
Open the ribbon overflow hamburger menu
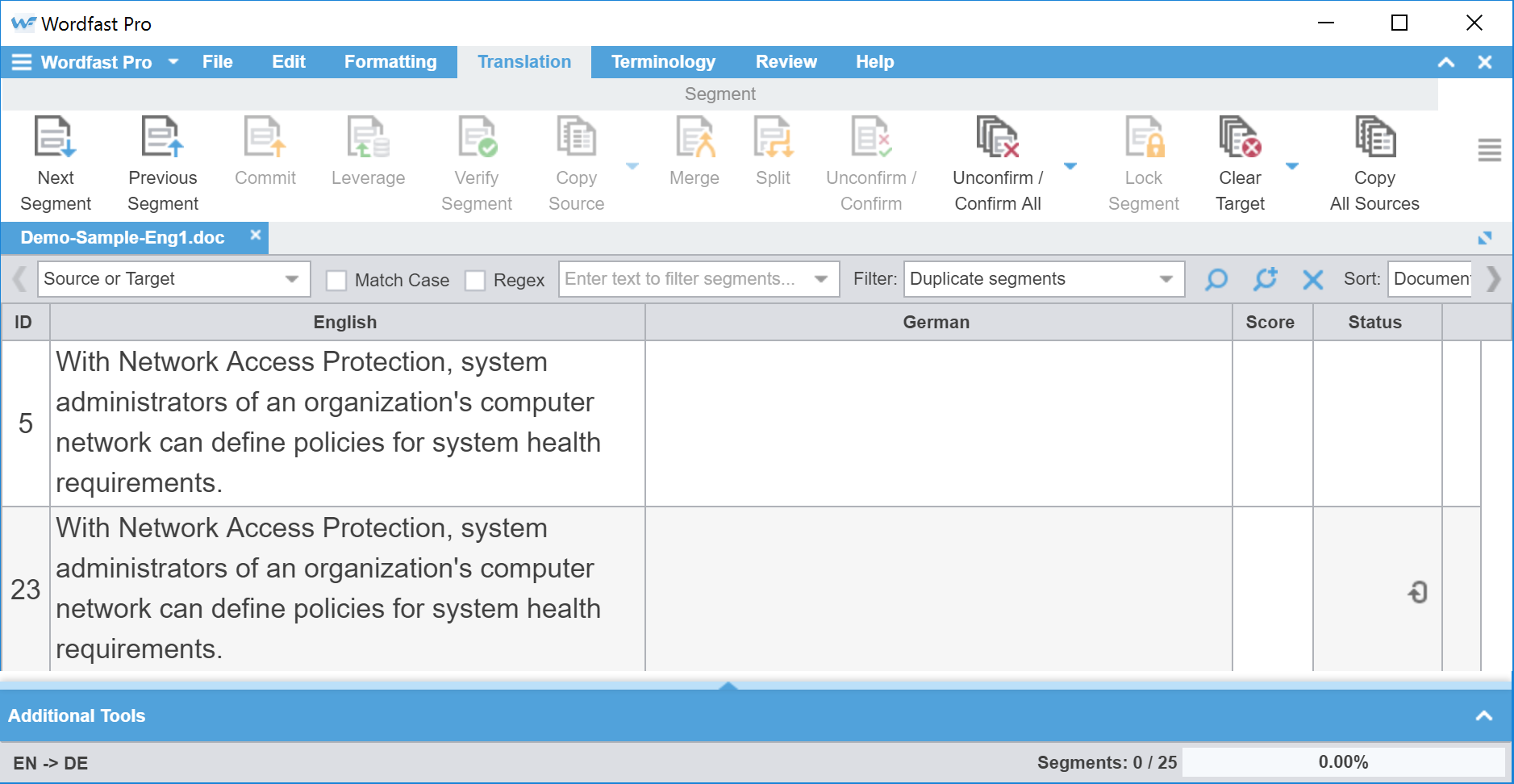1489,150
